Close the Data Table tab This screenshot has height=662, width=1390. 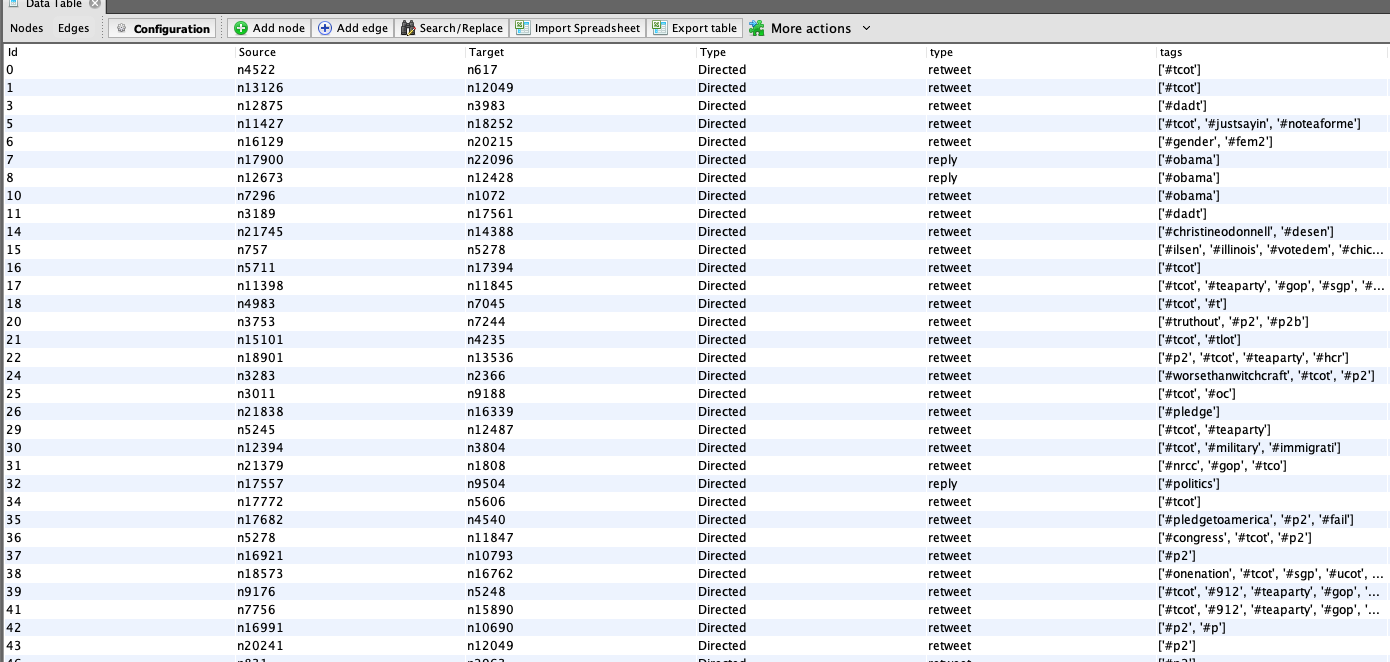[95, 4]
